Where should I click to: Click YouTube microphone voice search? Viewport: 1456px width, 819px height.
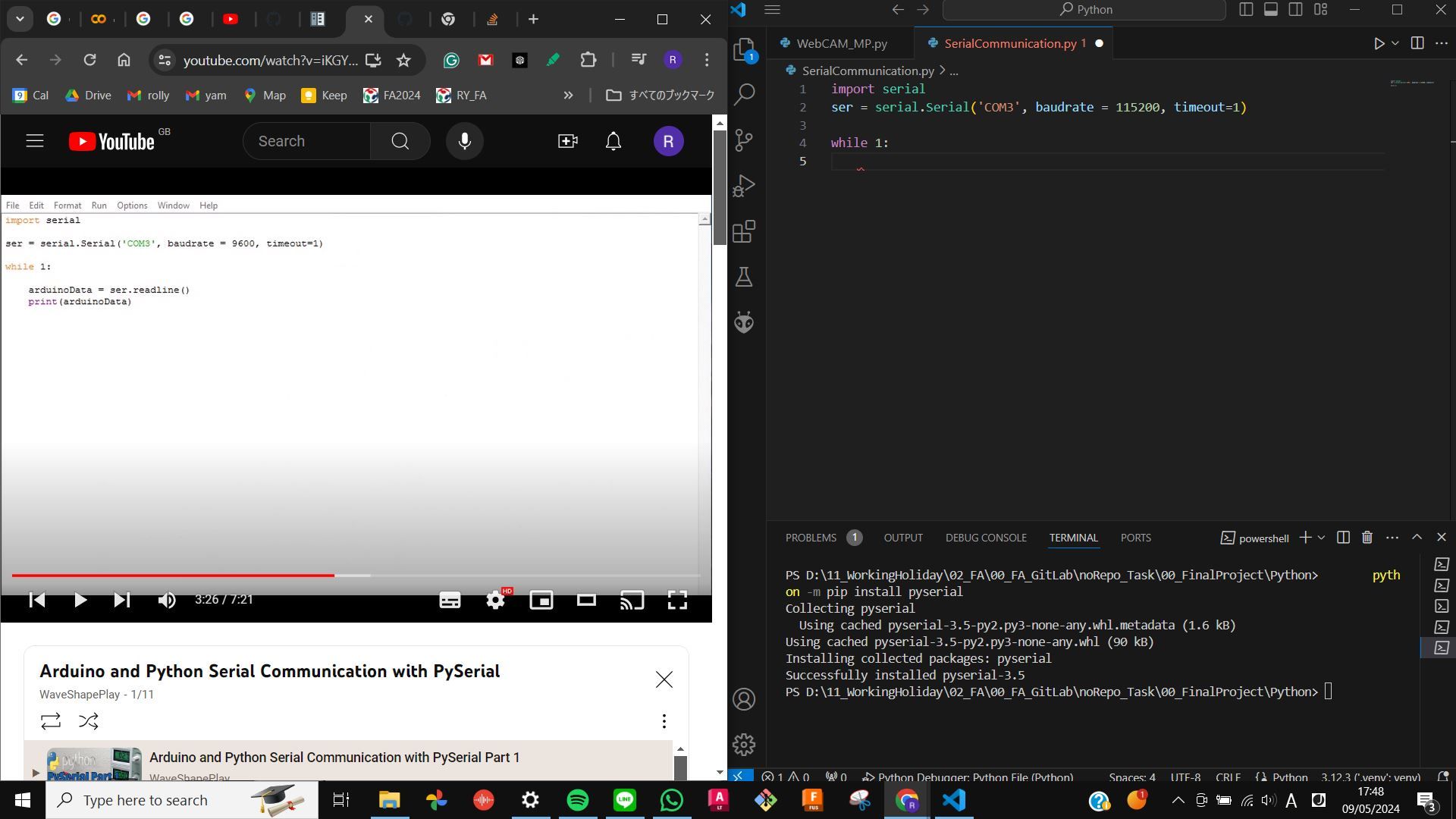[x=465, y=141]
